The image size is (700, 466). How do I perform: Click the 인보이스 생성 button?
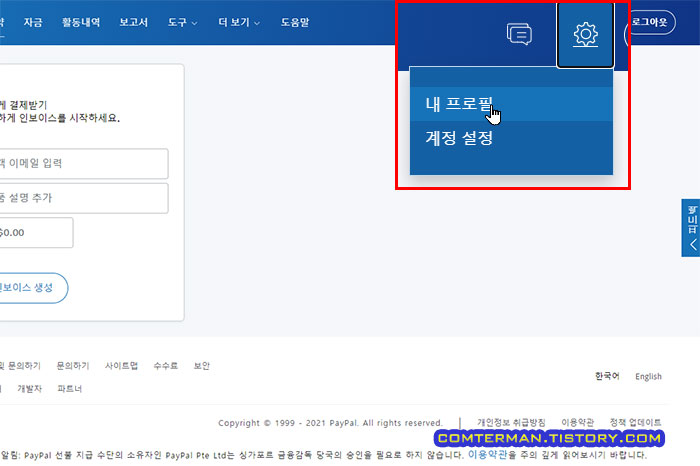pyautogui.click(x=33, y=288)
